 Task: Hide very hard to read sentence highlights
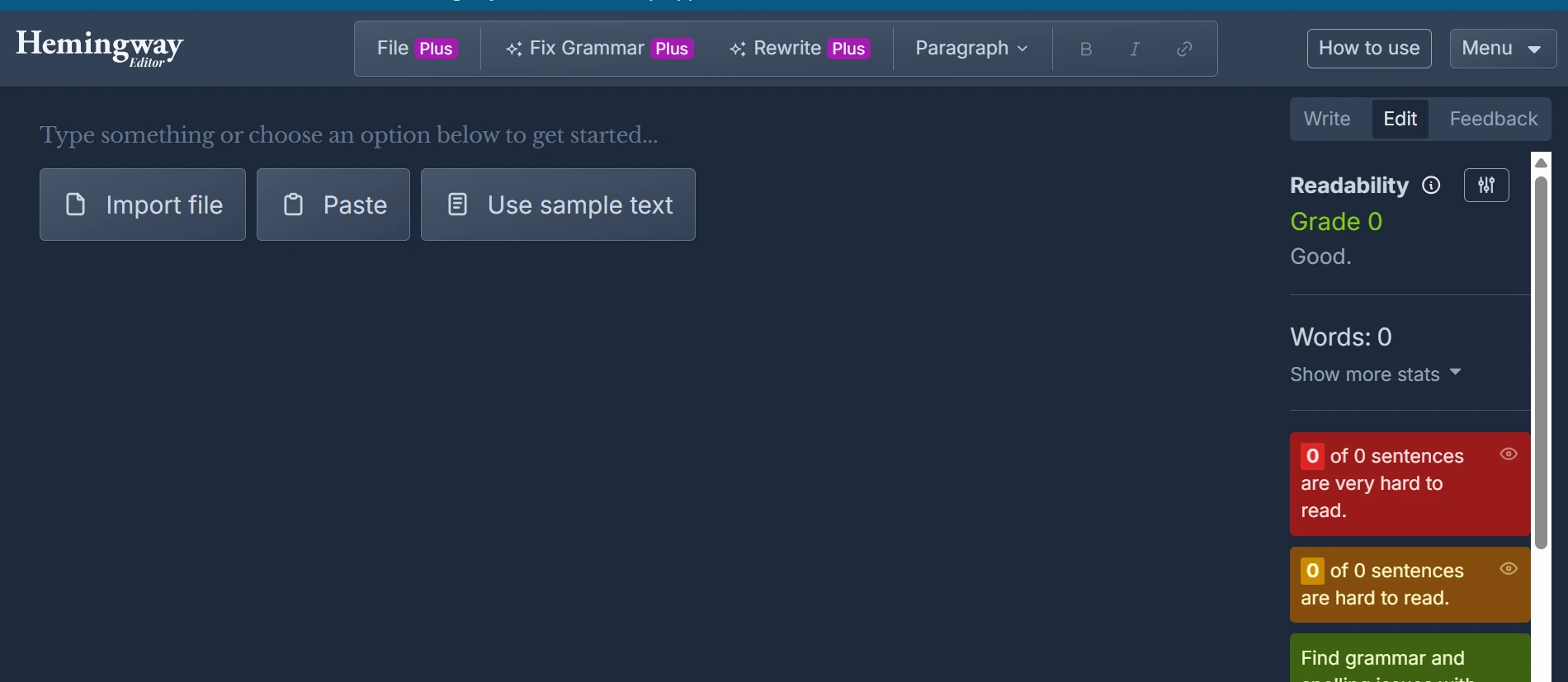point(1510,454)
